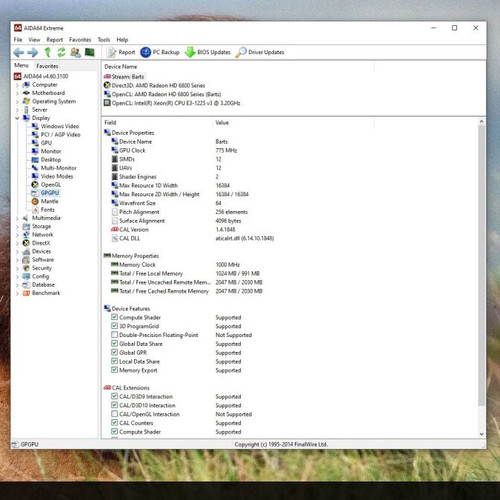Expand the Multimedia tree node
Screen dimensions: 500x500
pyautogui.click(x=17, y=218)
